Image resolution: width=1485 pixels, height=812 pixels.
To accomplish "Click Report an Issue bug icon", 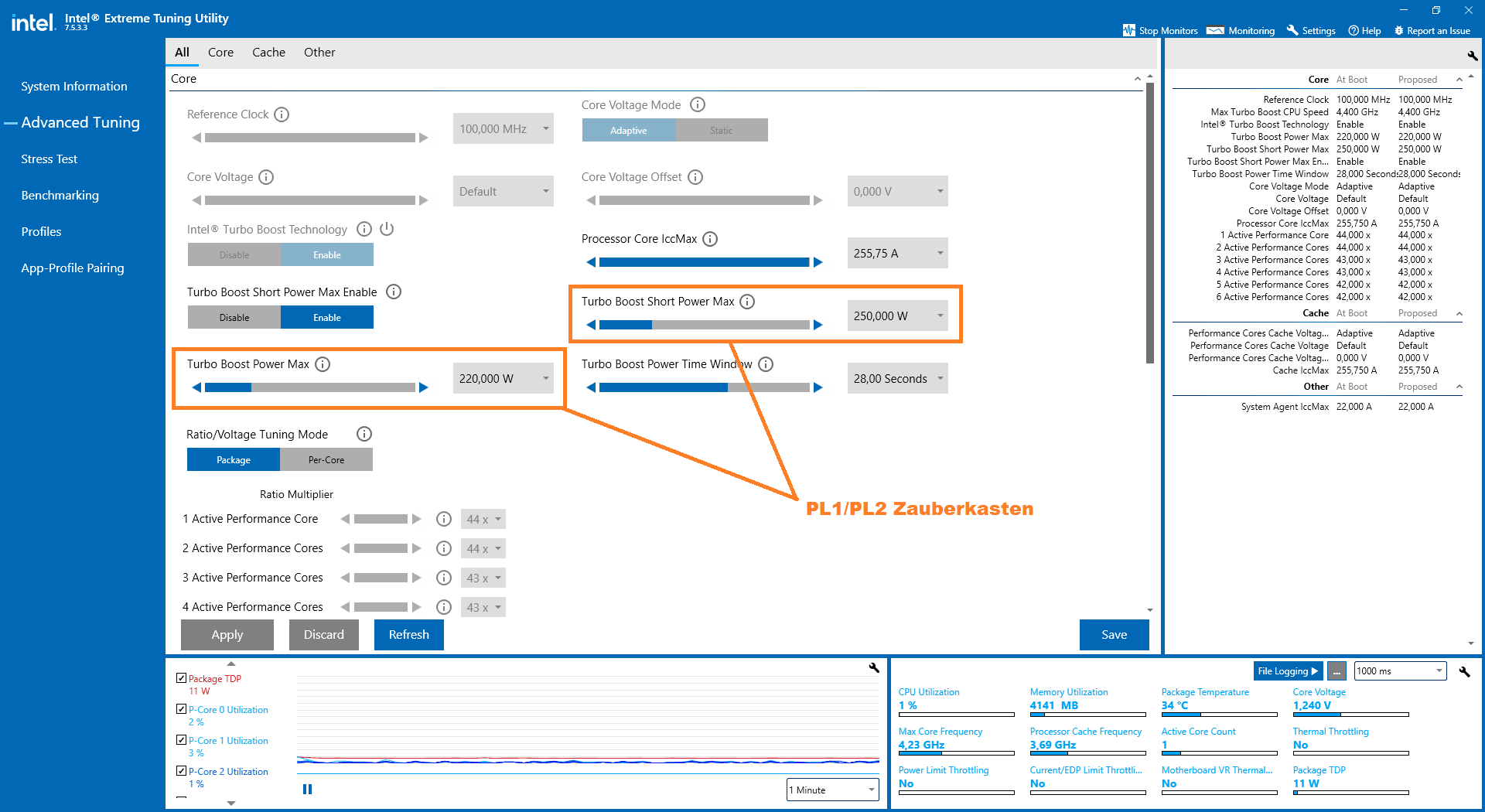I will [x=1398, y=30].
